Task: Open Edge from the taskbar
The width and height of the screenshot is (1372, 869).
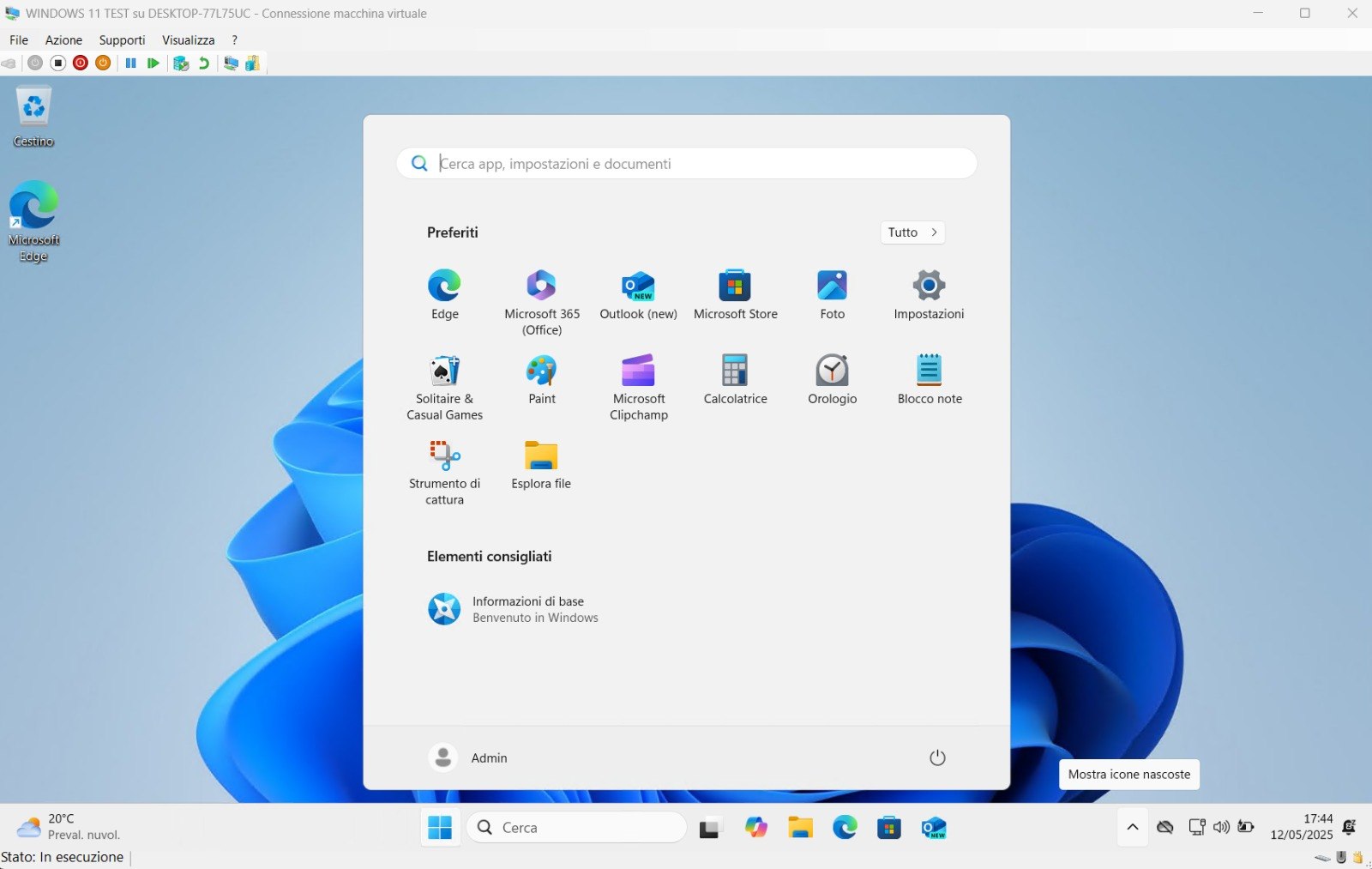Action: pyautogui.click(x=845, y=828)
